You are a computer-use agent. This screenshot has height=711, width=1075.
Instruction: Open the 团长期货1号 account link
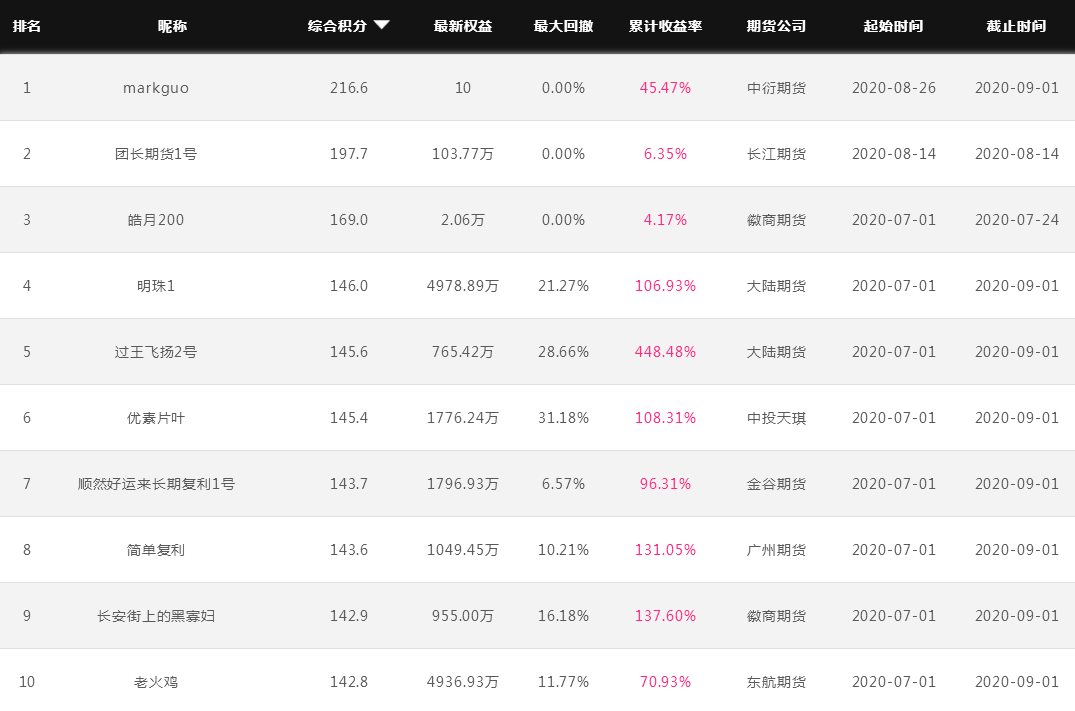click(156, 154)
